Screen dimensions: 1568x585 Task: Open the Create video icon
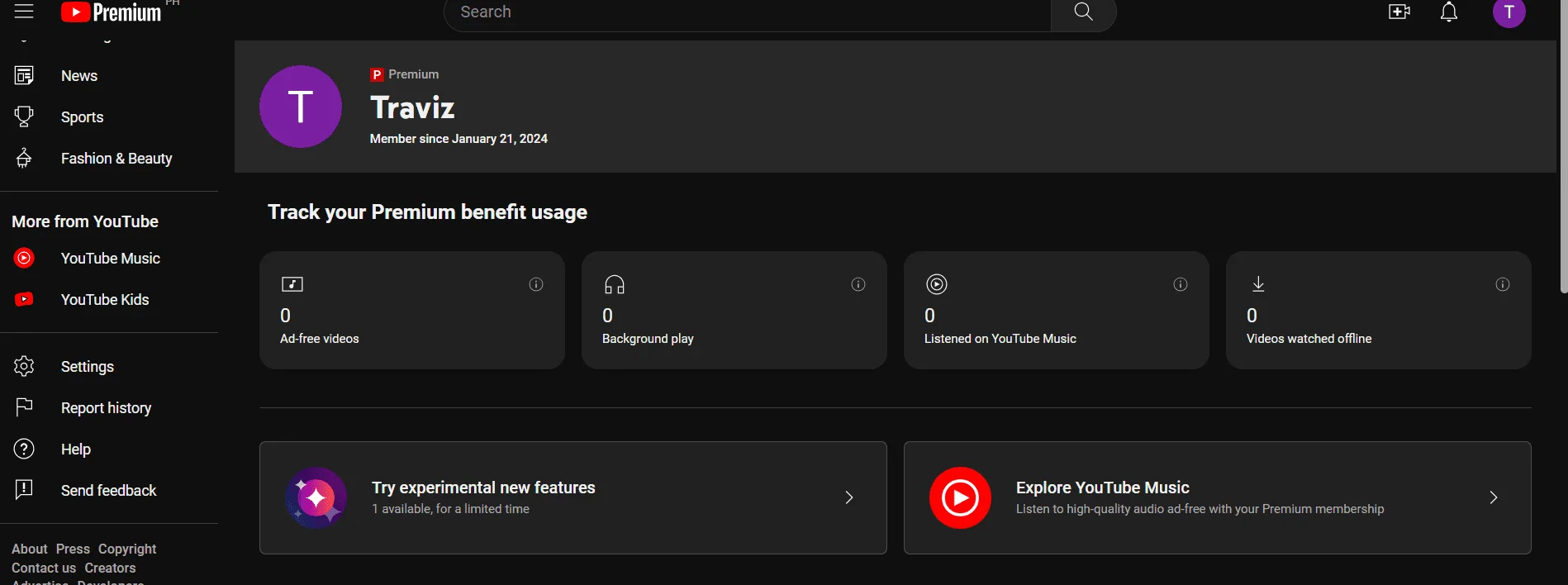[x=1399, y=12]
